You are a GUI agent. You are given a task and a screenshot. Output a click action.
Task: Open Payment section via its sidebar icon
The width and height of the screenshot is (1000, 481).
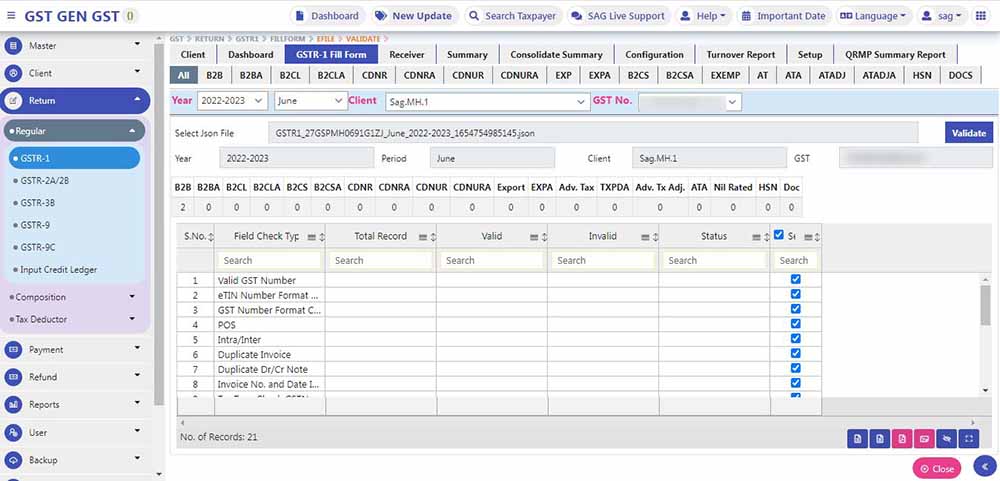coord(14,350)
